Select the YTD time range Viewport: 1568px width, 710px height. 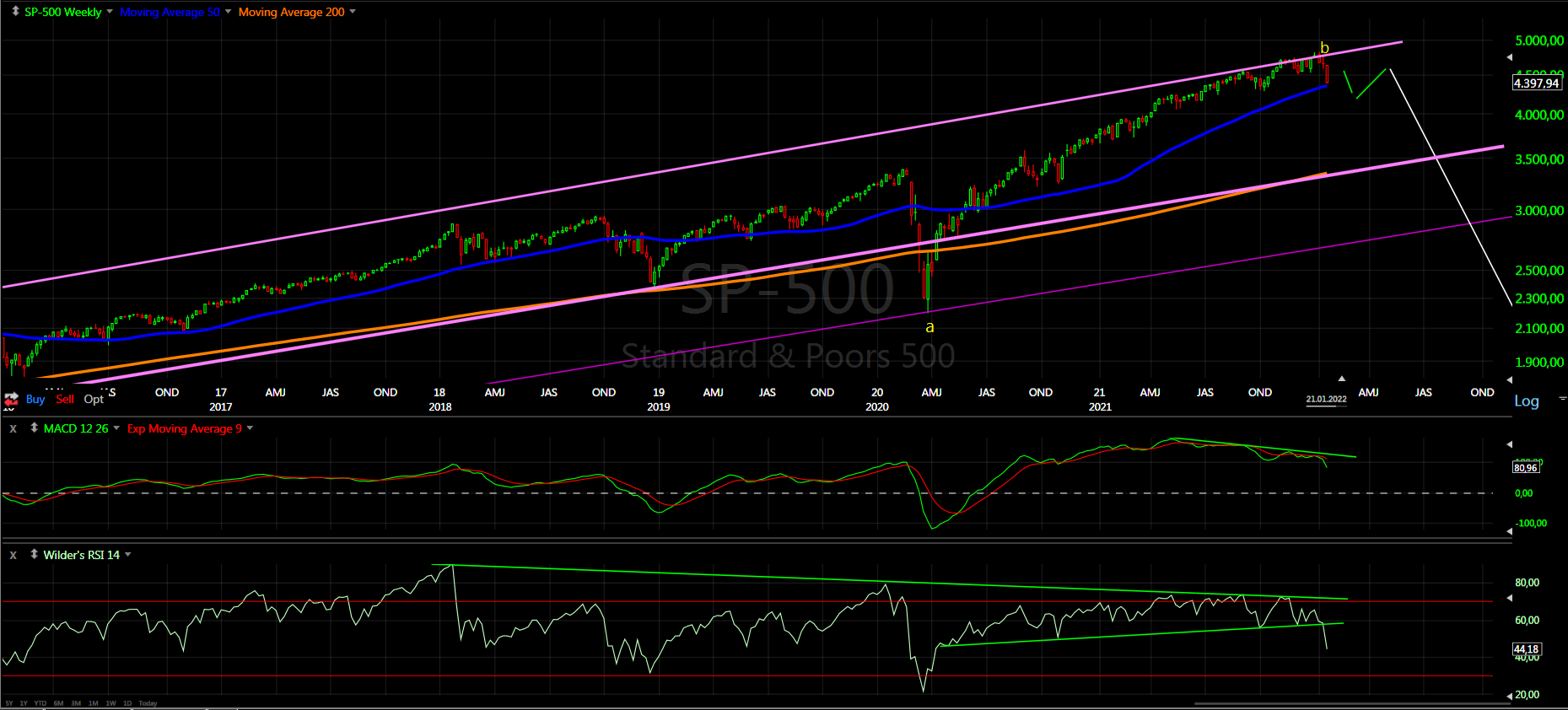40,703
